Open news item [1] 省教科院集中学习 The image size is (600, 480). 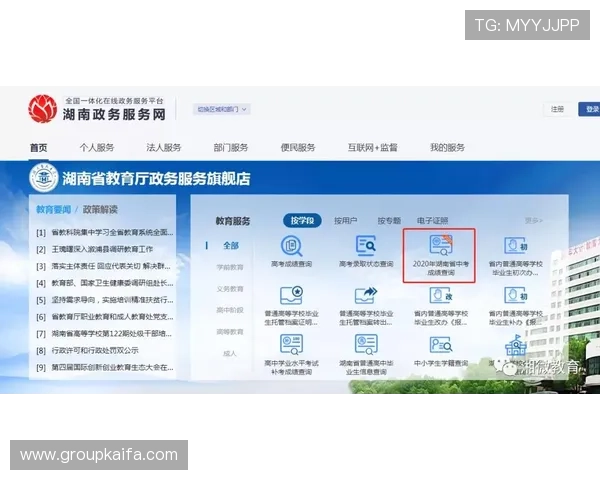105,233
